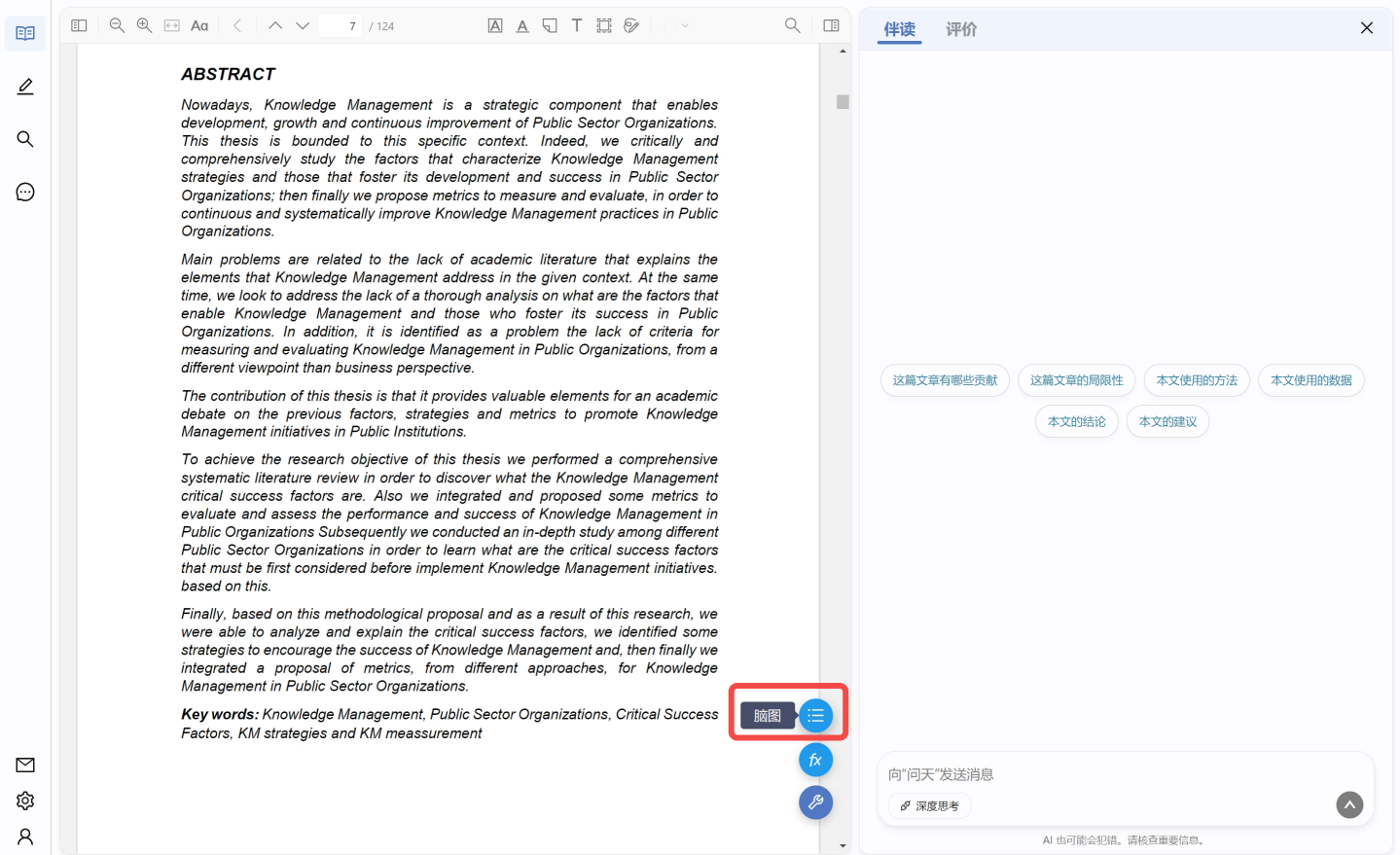Viewport: 1400px width, 855px height.
Task: Toggle the right side panel
Action: point(831,25)
